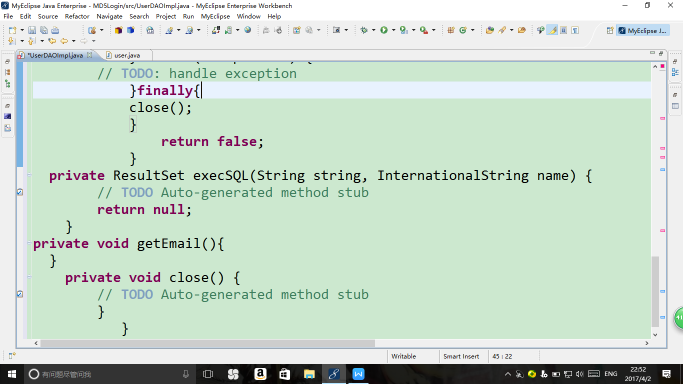
Task: Open the Back history dropdown arrow
Action: click(x=73, y=41)
